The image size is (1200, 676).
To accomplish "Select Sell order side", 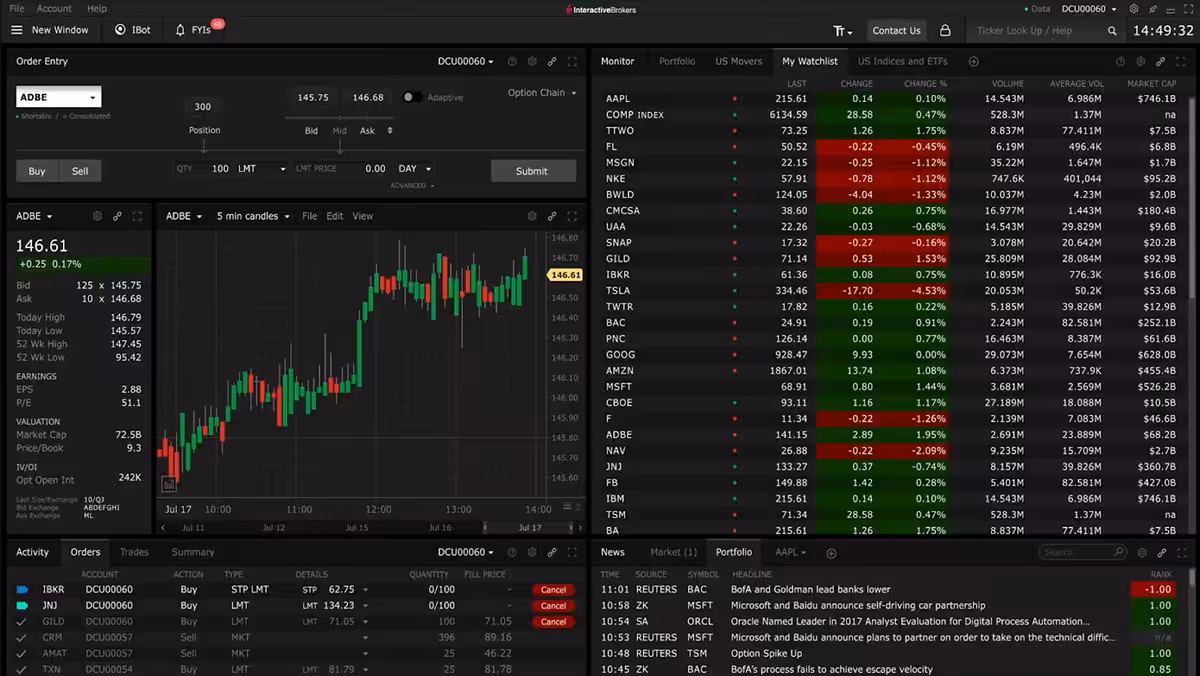I will click(80, 171).
